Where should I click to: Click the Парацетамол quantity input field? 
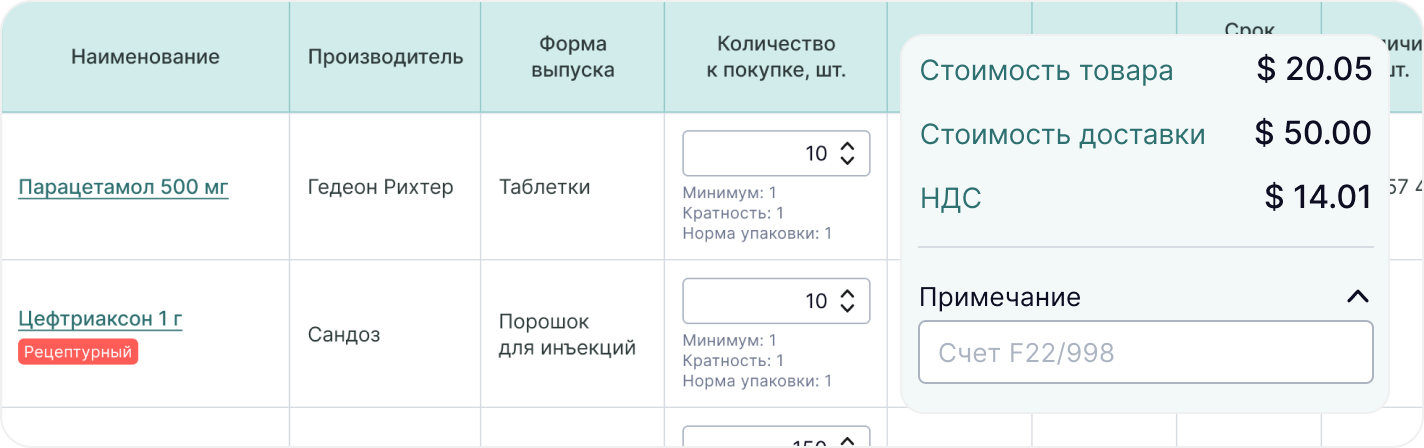pyautogui.click(x=776, y=154)
